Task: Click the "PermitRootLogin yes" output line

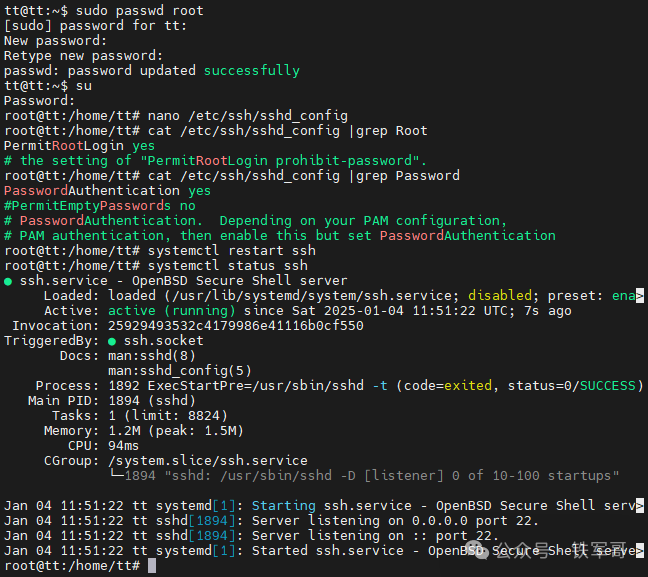Action: click(79, 145)
